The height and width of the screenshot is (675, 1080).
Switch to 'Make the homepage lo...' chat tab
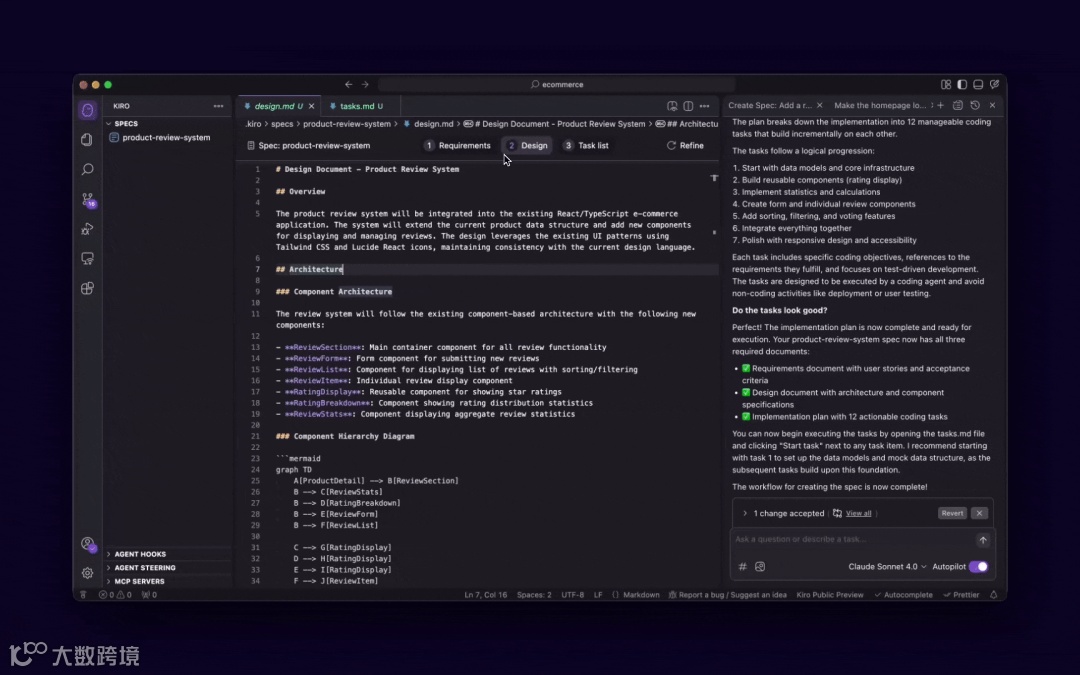click(880, 105)
